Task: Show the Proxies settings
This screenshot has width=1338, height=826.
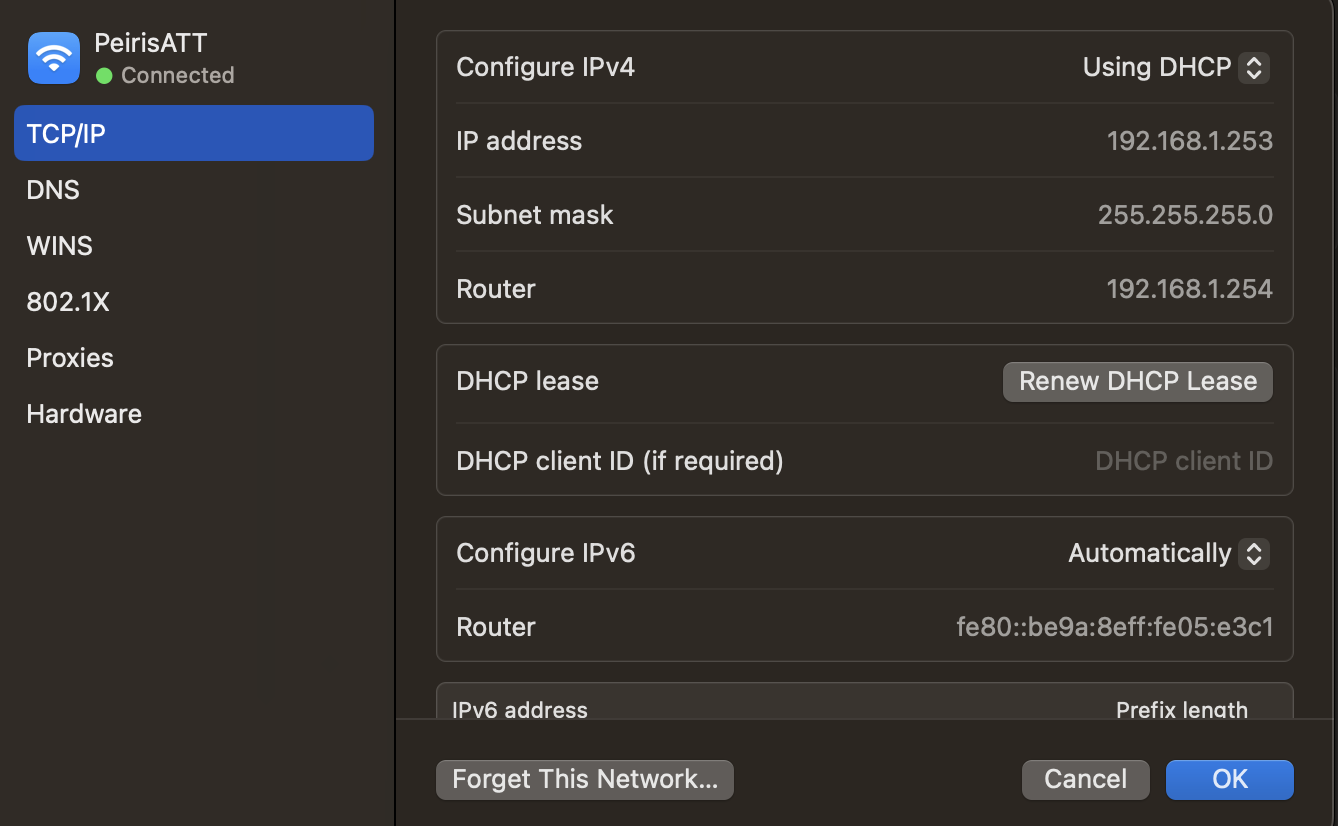Action: (70, 358)
